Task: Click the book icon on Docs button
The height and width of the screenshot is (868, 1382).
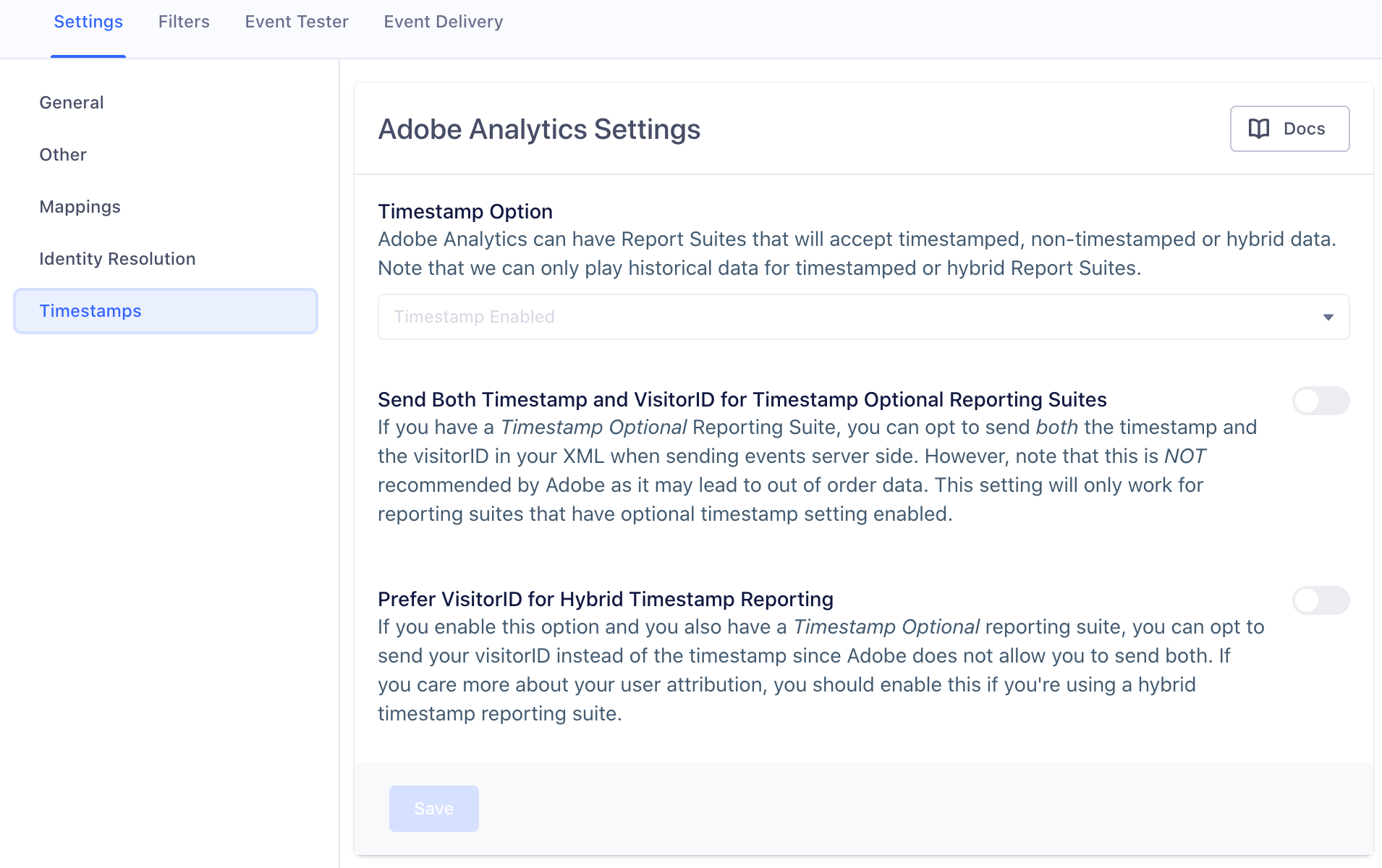Action: pos(1259,128)
